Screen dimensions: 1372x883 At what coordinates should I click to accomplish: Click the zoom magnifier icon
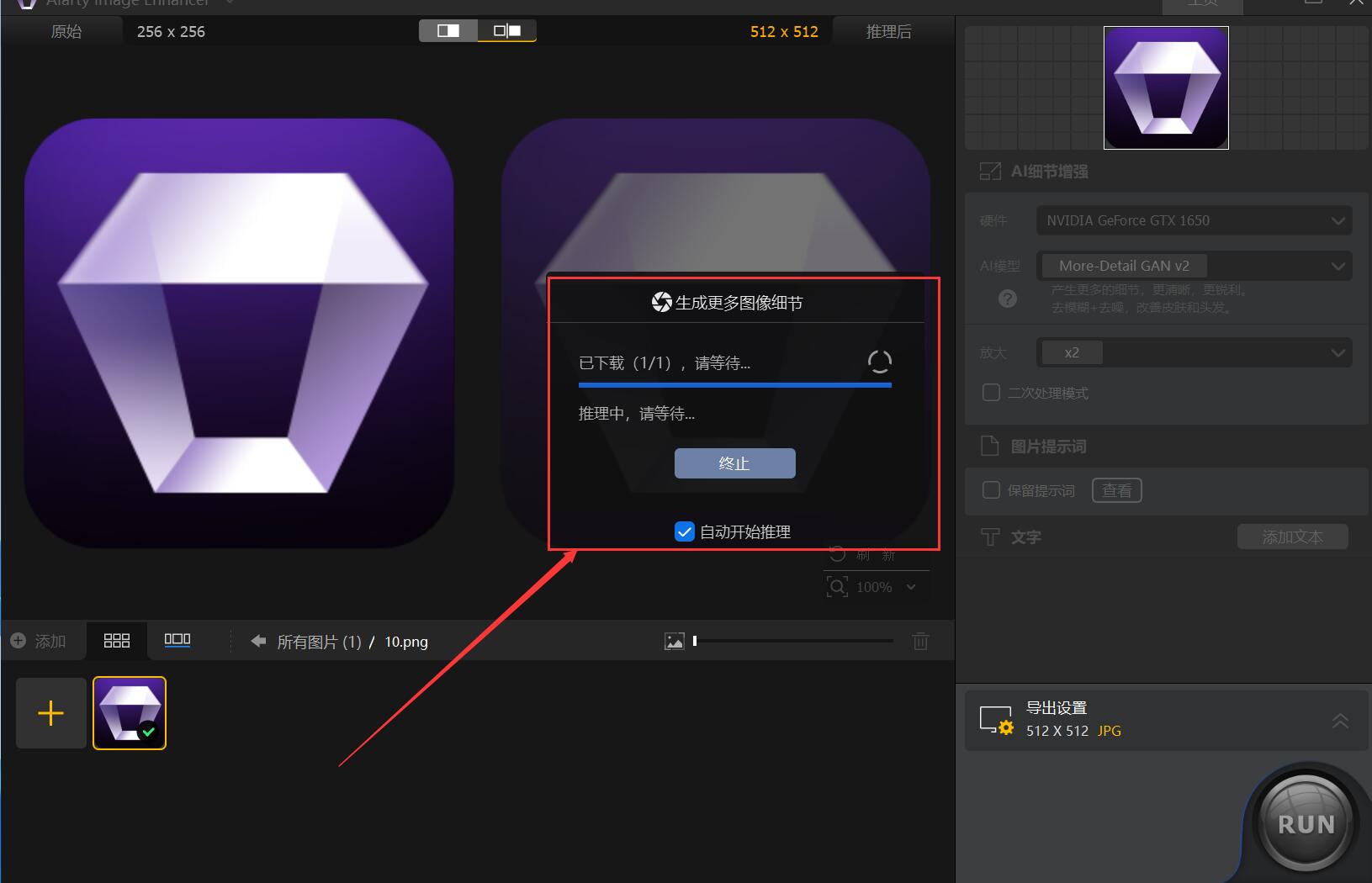point(838,587)
